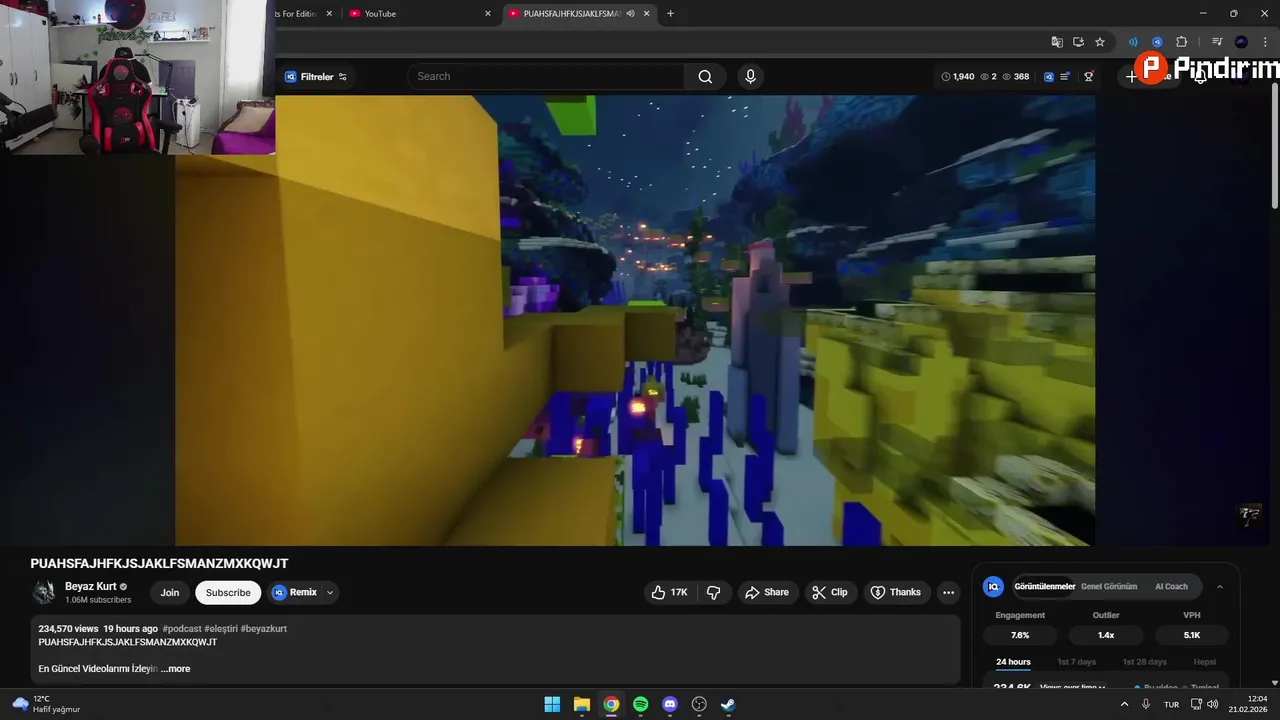Open the volume control in system tray
The image size is (1280, 720).
(x=1213, y=704)
